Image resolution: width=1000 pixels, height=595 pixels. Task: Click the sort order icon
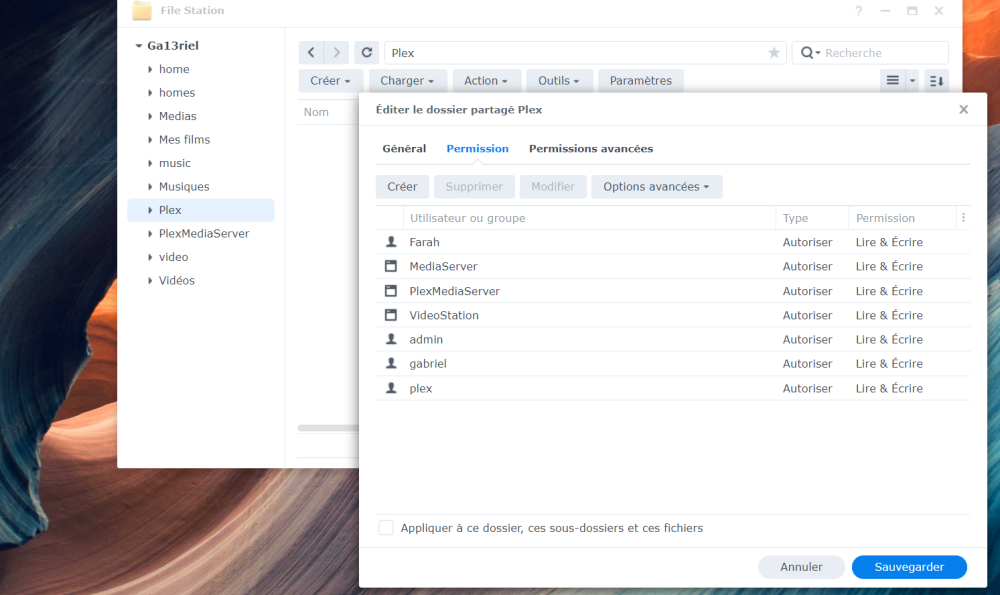point(936,81)
